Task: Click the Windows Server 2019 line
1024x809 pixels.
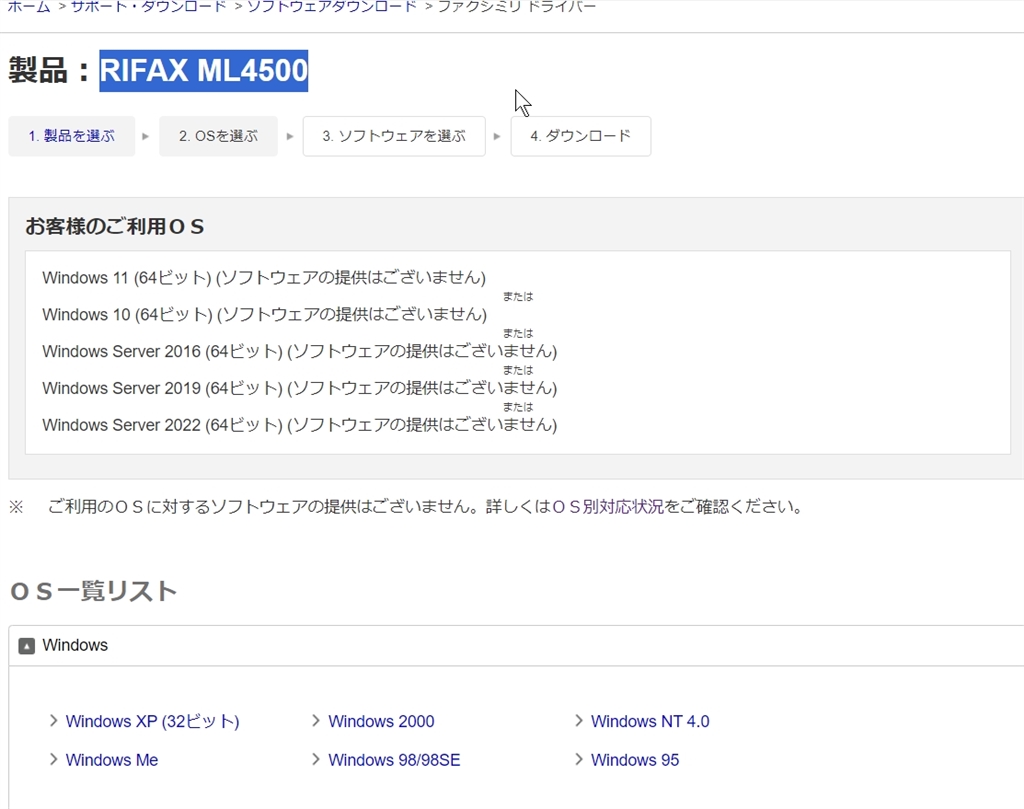Action: coord(300,389)
